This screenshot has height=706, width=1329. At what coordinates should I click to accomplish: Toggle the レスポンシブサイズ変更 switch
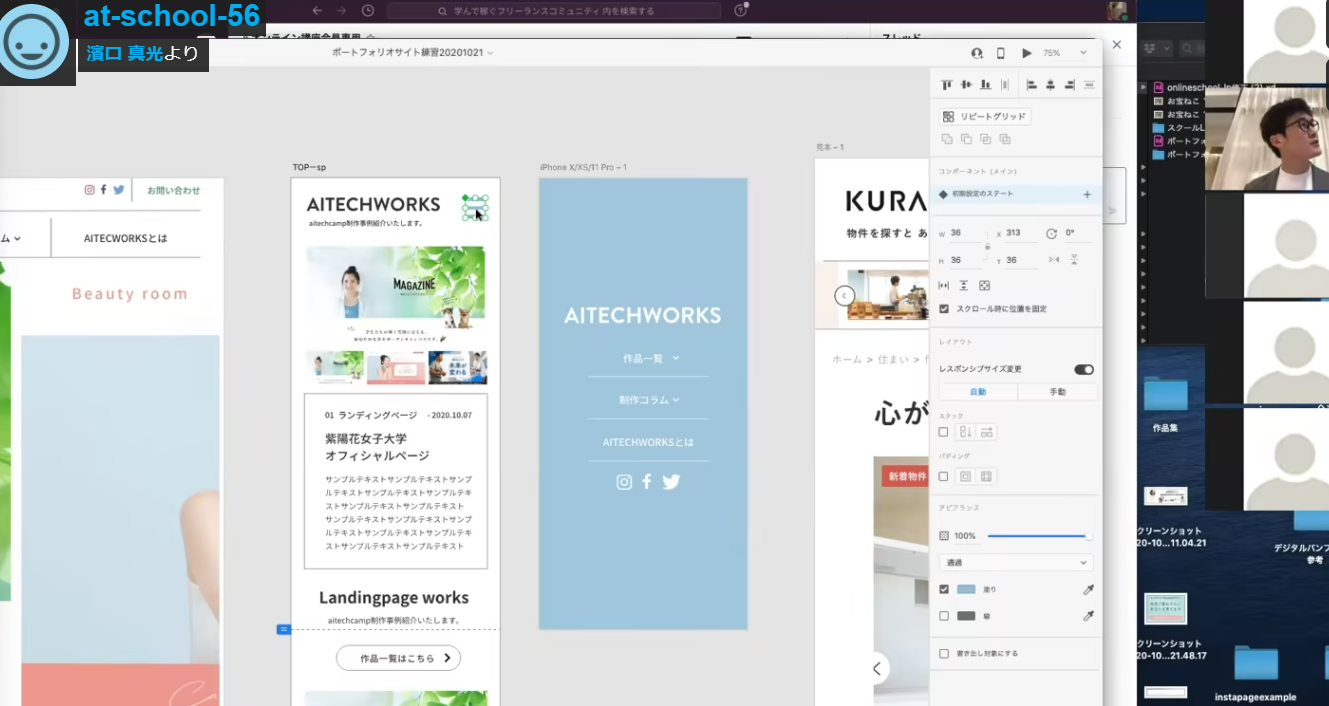click(1084, 369)
